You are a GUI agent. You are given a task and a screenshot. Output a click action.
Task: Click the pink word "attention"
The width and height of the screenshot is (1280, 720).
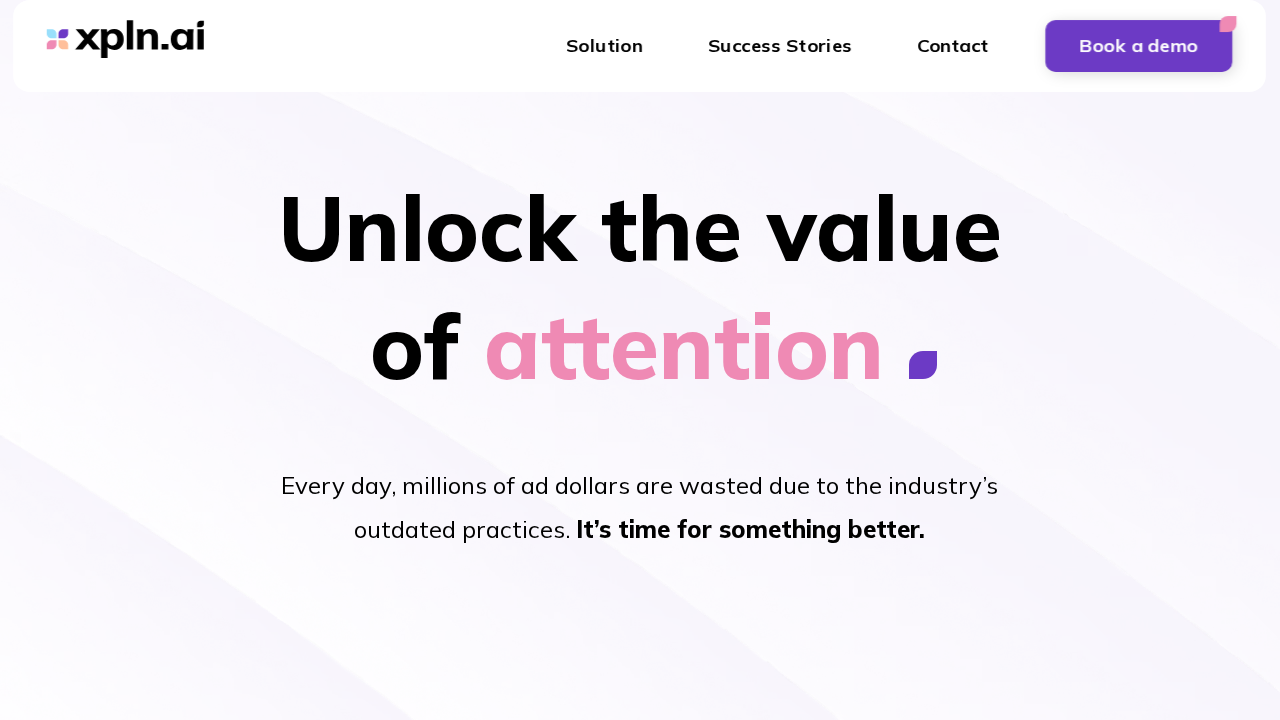683,348
